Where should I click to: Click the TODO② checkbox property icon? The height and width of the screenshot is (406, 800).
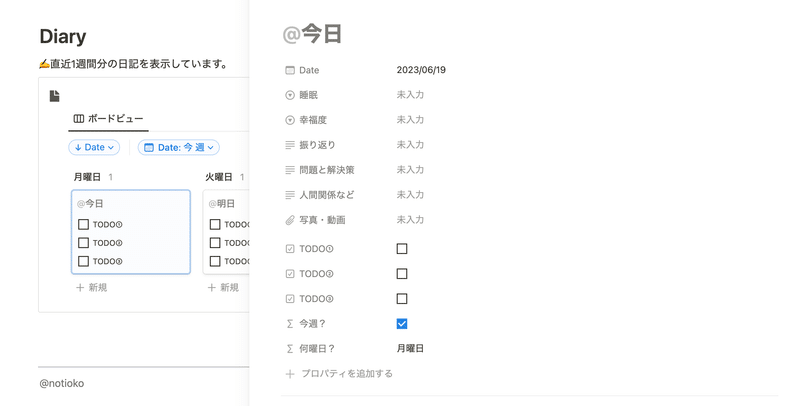(x=290, y=274)
